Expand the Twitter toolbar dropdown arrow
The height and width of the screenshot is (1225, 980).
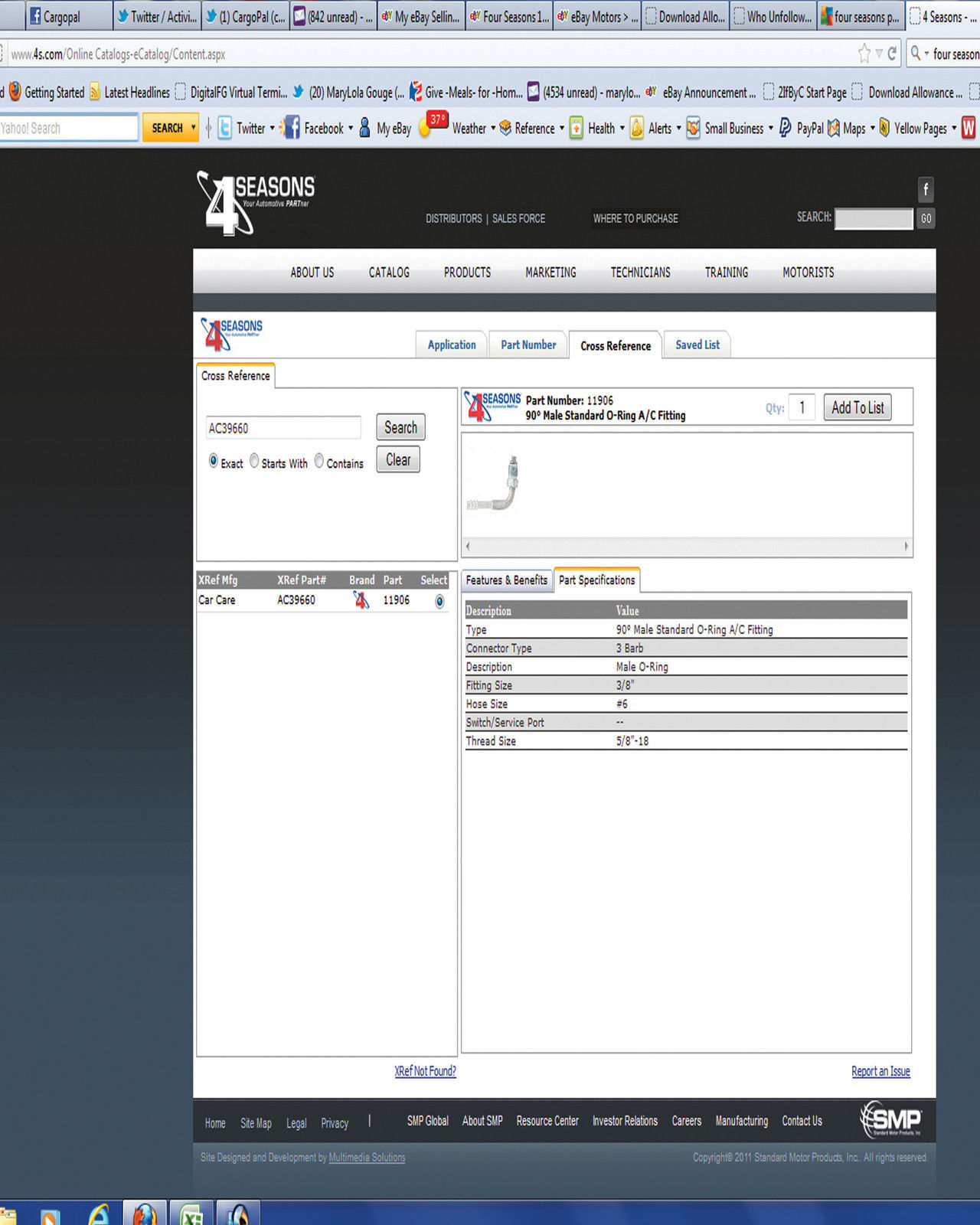point(272,128)
